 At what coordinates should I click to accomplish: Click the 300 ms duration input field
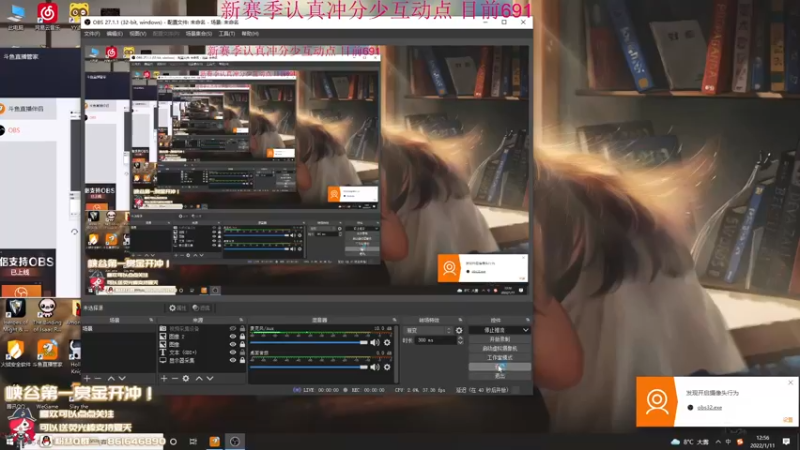(436, 340)
